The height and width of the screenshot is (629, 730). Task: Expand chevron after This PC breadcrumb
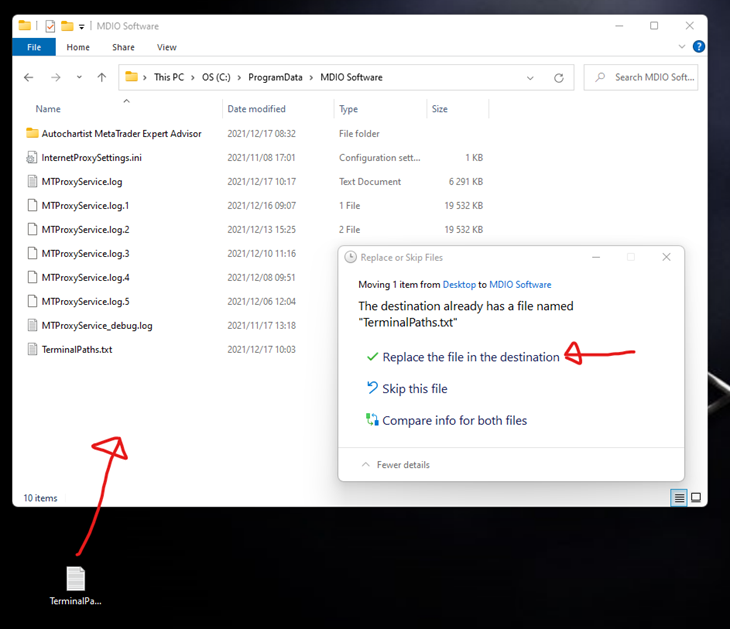coord(193,78)
